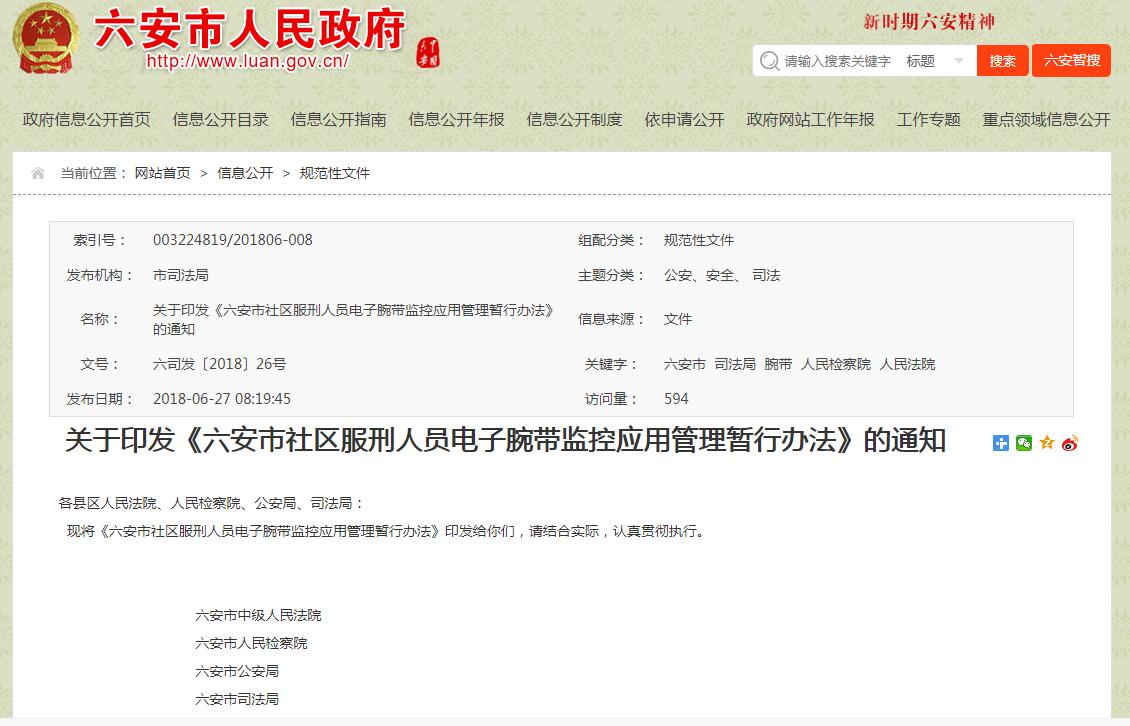Click keyword 腕带

[778, 364]
